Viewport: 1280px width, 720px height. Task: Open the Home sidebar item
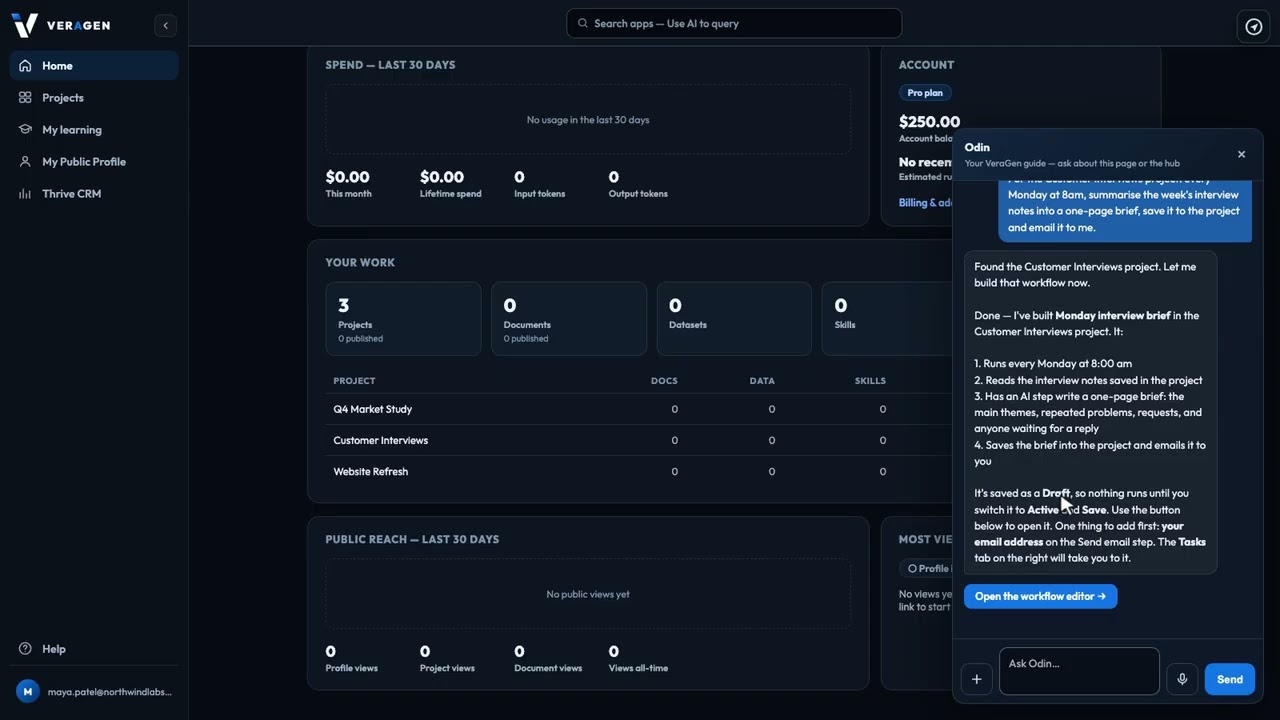94,66
